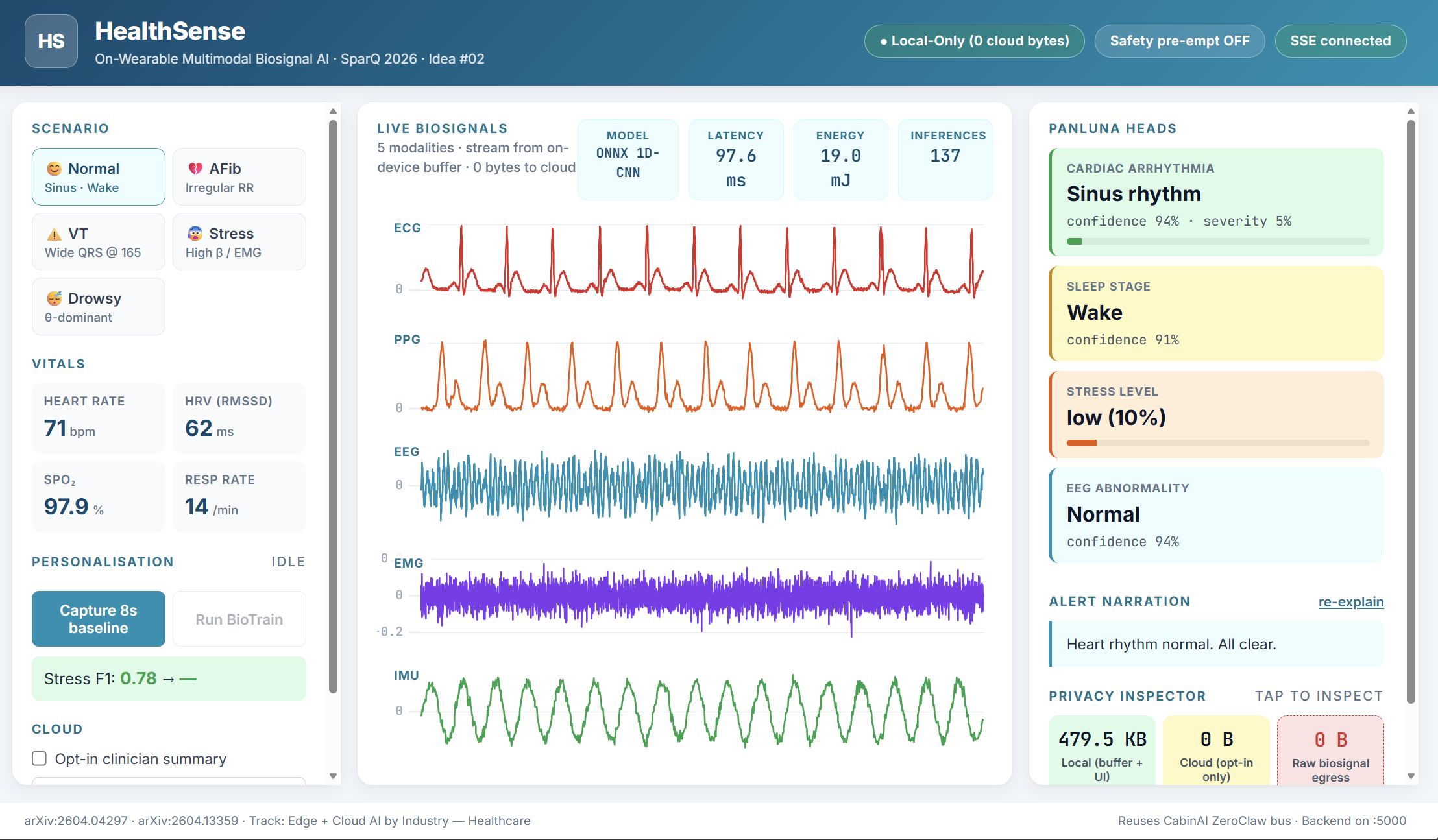Click the SSE connected status pill

coord(1341,41)
